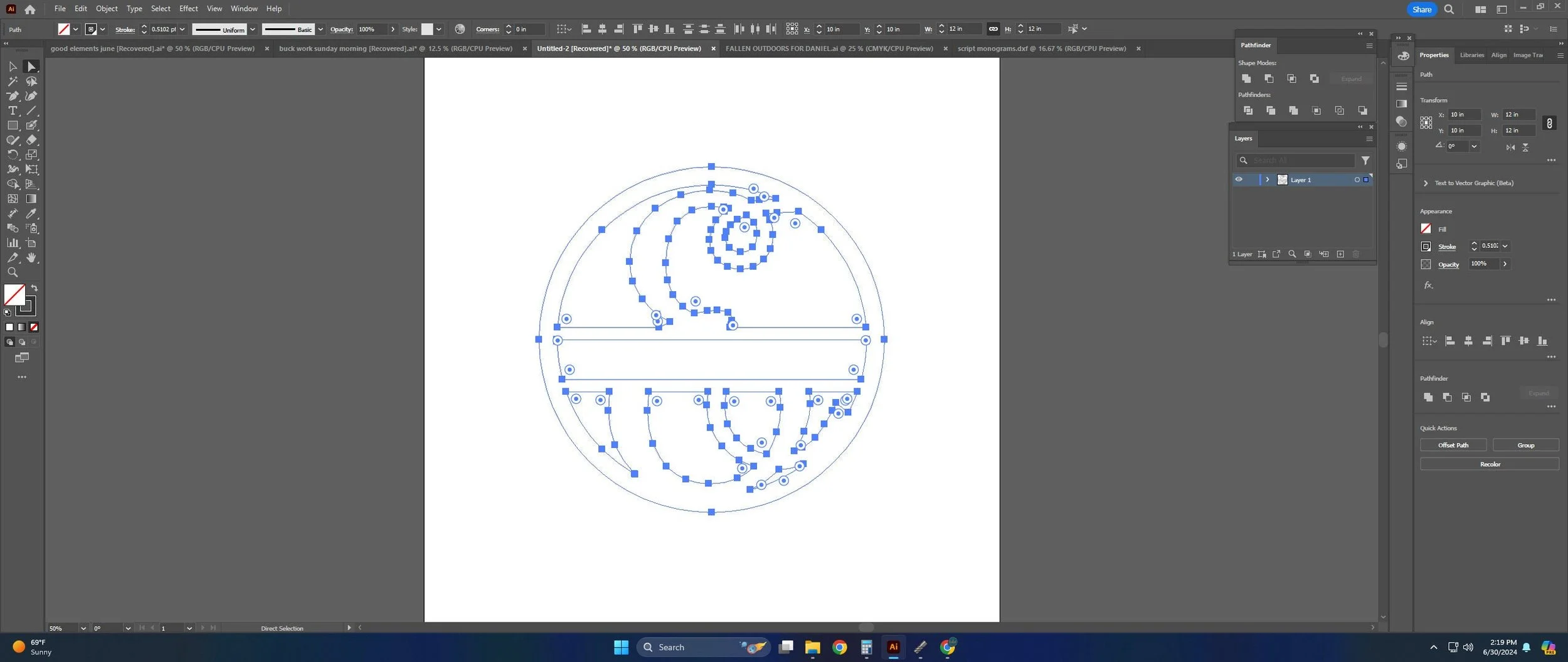This screenshot has height=662, width=1568.
Task: Toggle the constrain link in control bar
Action: pyautogui.click(x=993, y=29)
